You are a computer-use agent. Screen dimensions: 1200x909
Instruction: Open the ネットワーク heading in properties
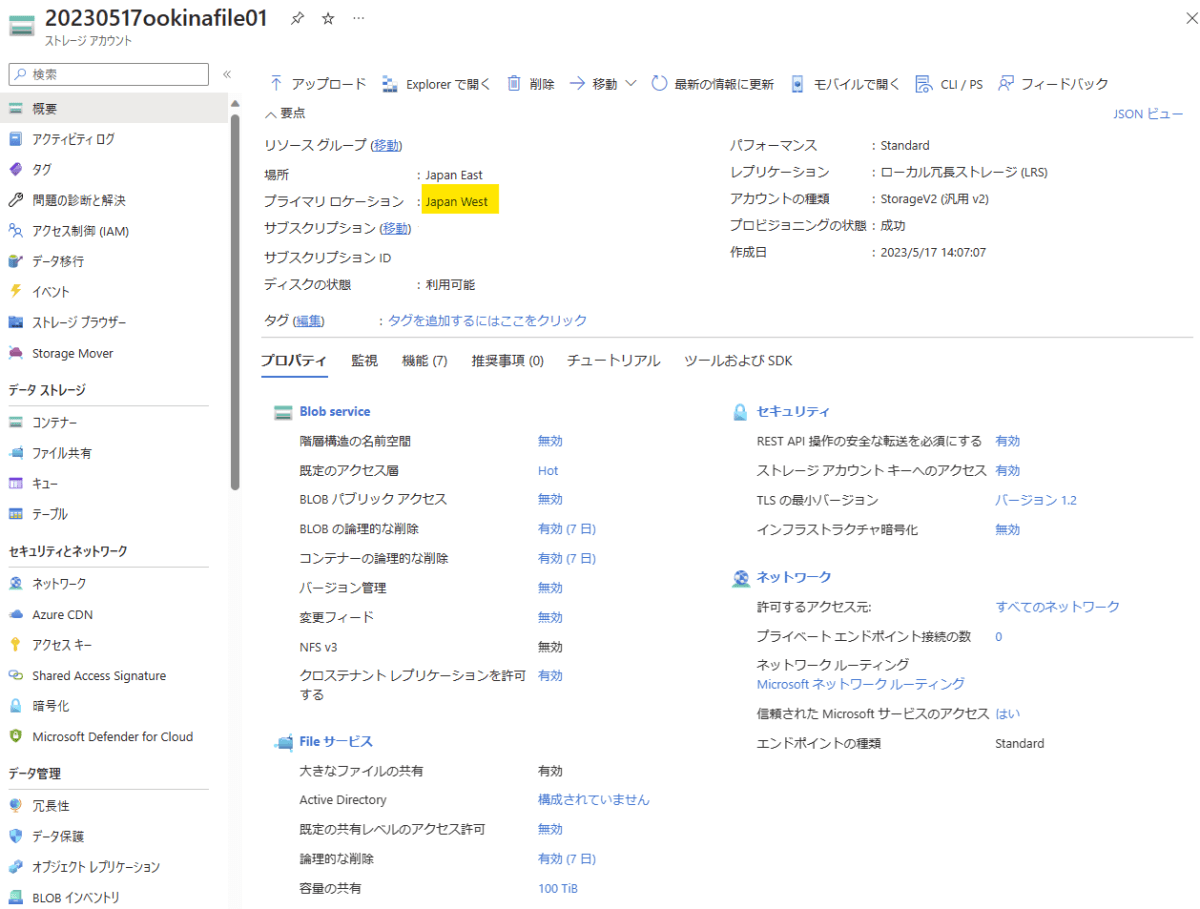coord(794,577)
